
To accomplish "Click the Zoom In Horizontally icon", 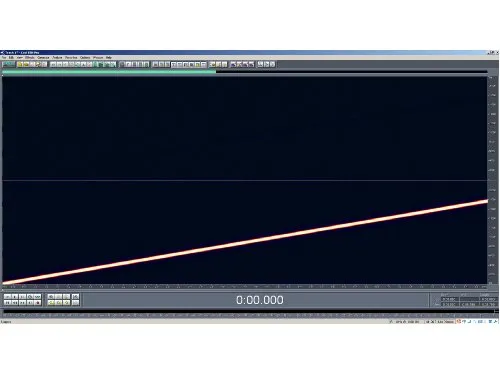I will pyautogui.click(x=51, y=296).
